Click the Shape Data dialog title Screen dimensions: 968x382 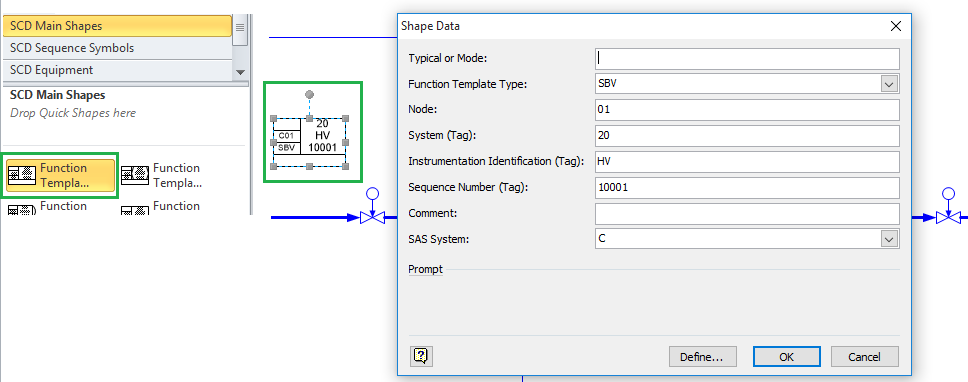click(430, 26)
